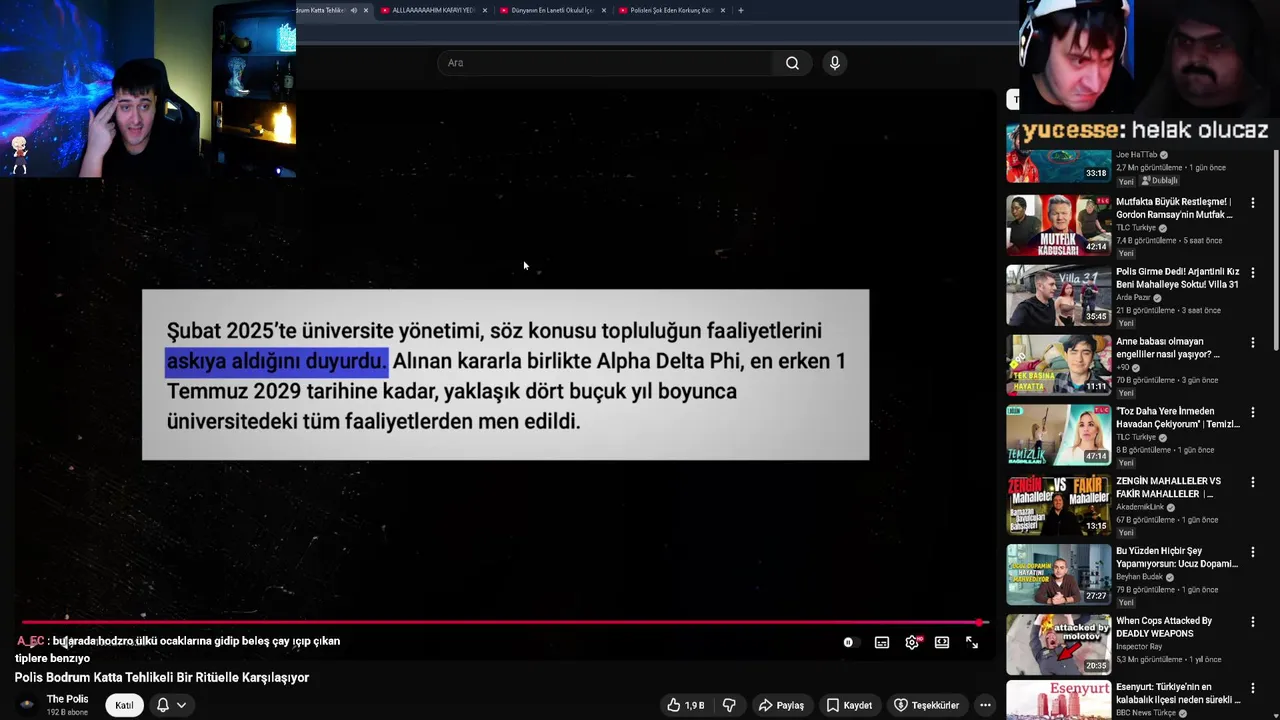Open the BBC News Türkçe channel name
The width and height of the screenshot is (1280, 720).
[x=1146, y=713]
